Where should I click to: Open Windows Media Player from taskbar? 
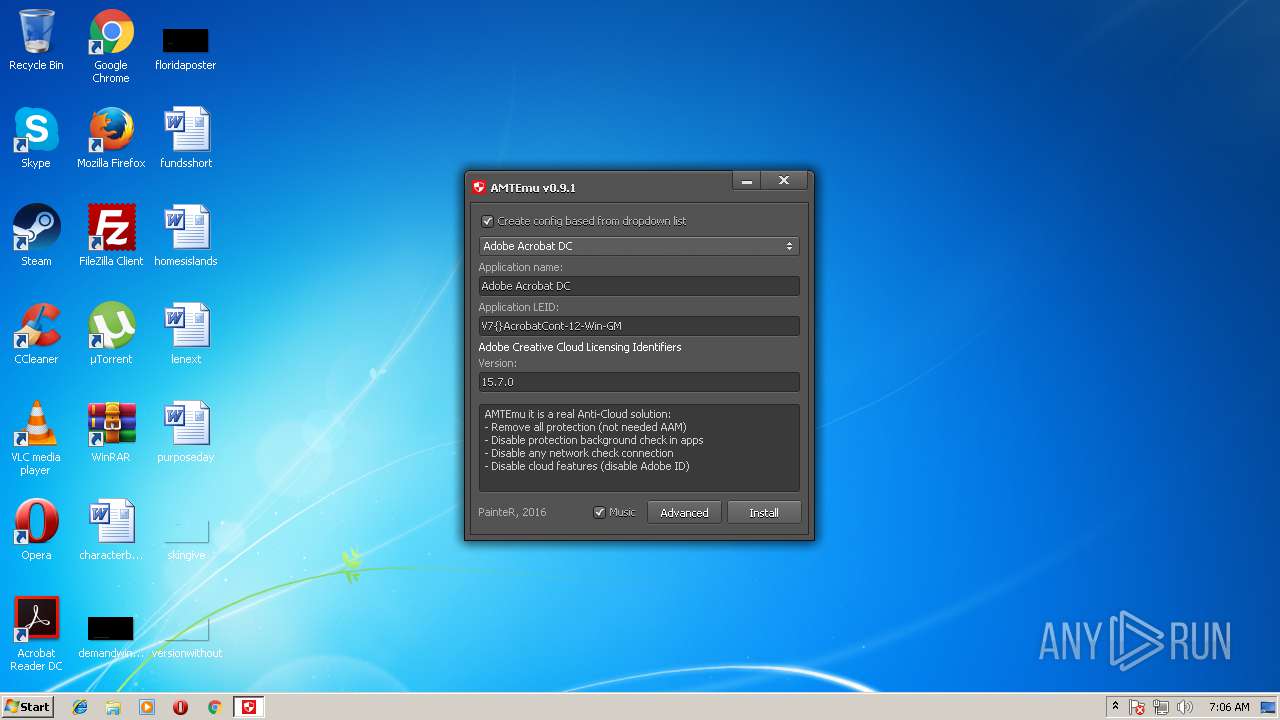(x=147, y=707)
